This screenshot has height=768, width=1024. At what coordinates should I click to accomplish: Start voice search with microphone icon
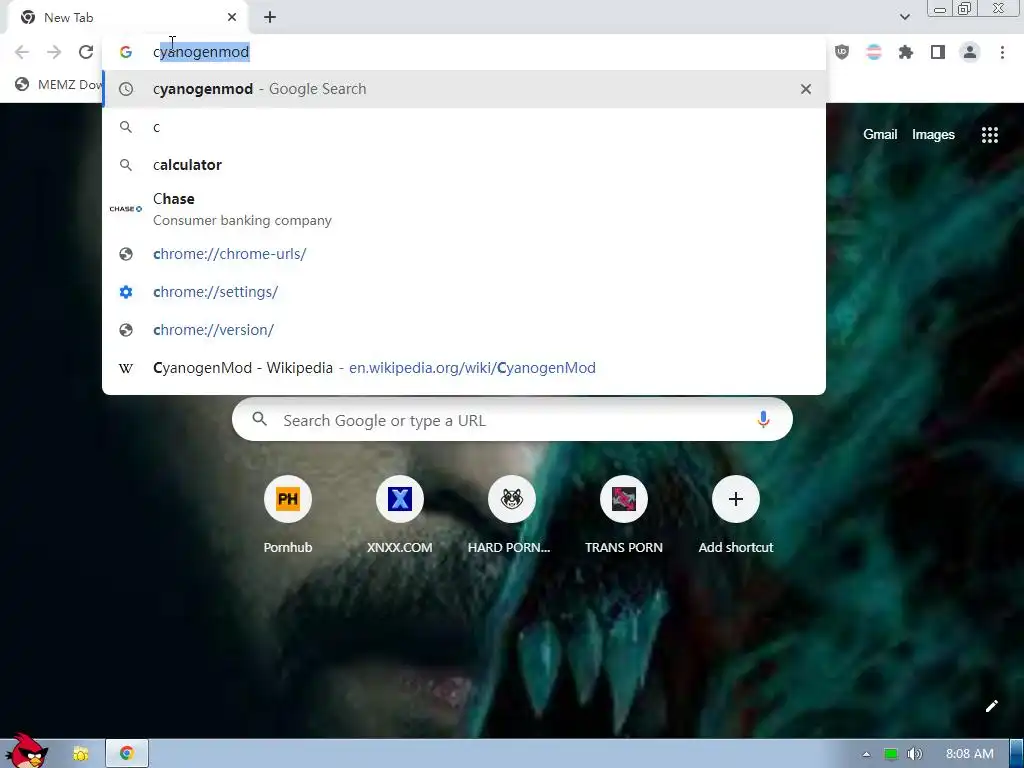click(763, 420)
